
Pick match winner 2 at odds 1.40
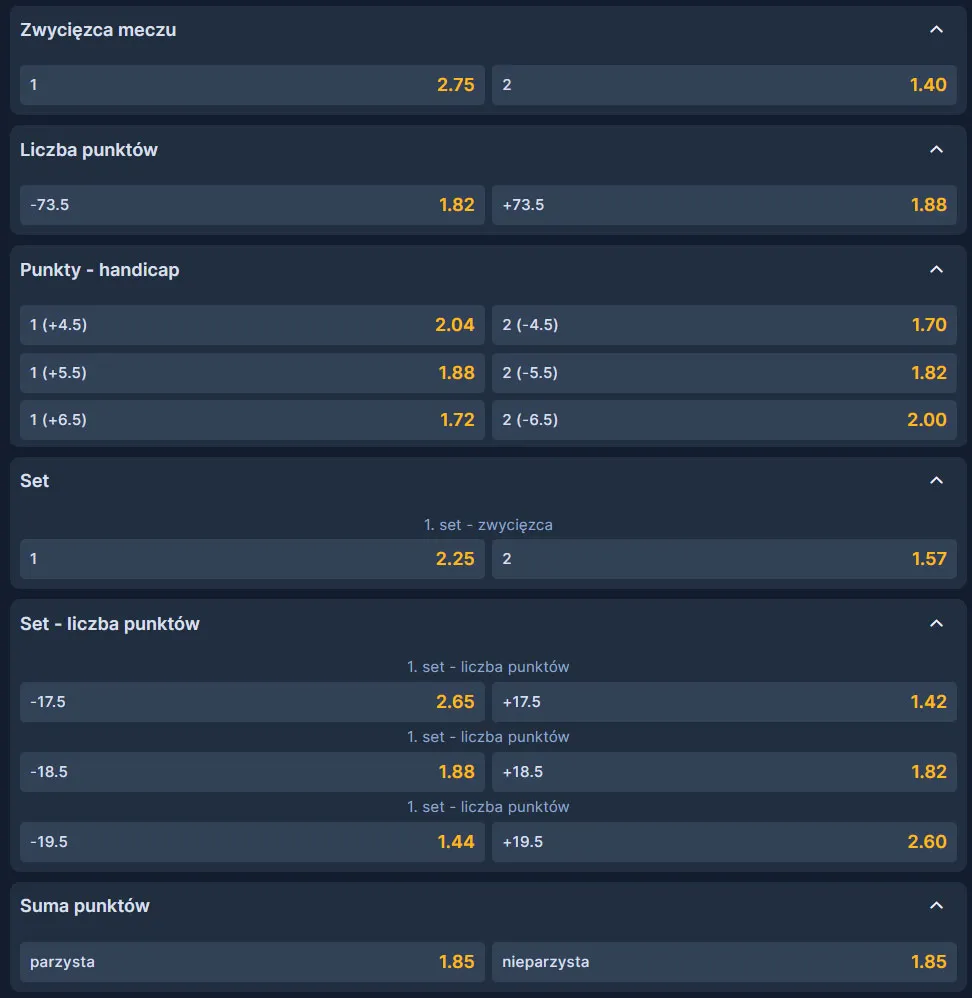click(x=724, y=85)
